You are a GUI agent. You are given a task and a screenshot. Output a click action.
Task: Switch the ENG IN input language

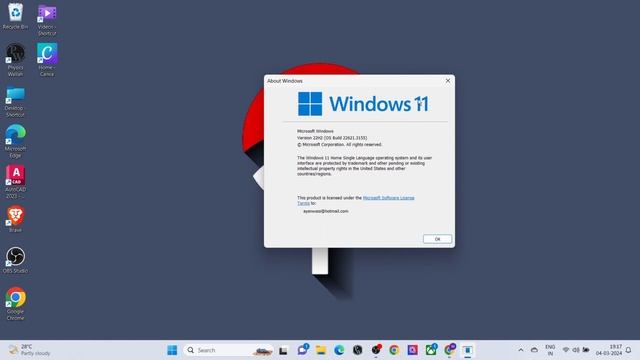pyautogui.click(x=550, y=350)
